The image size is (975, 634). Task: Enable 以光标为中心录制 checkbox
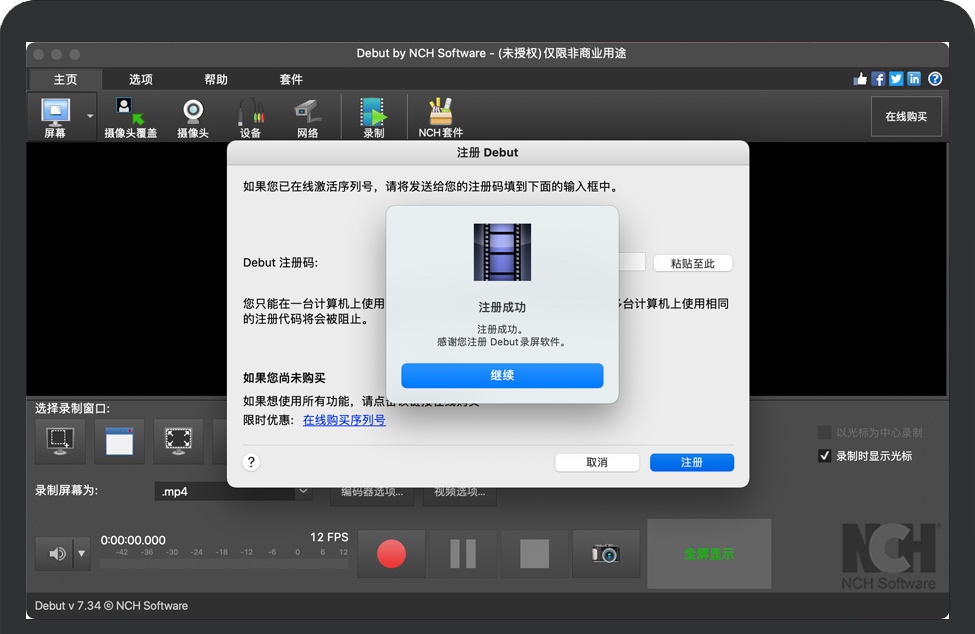click(825, 433)
